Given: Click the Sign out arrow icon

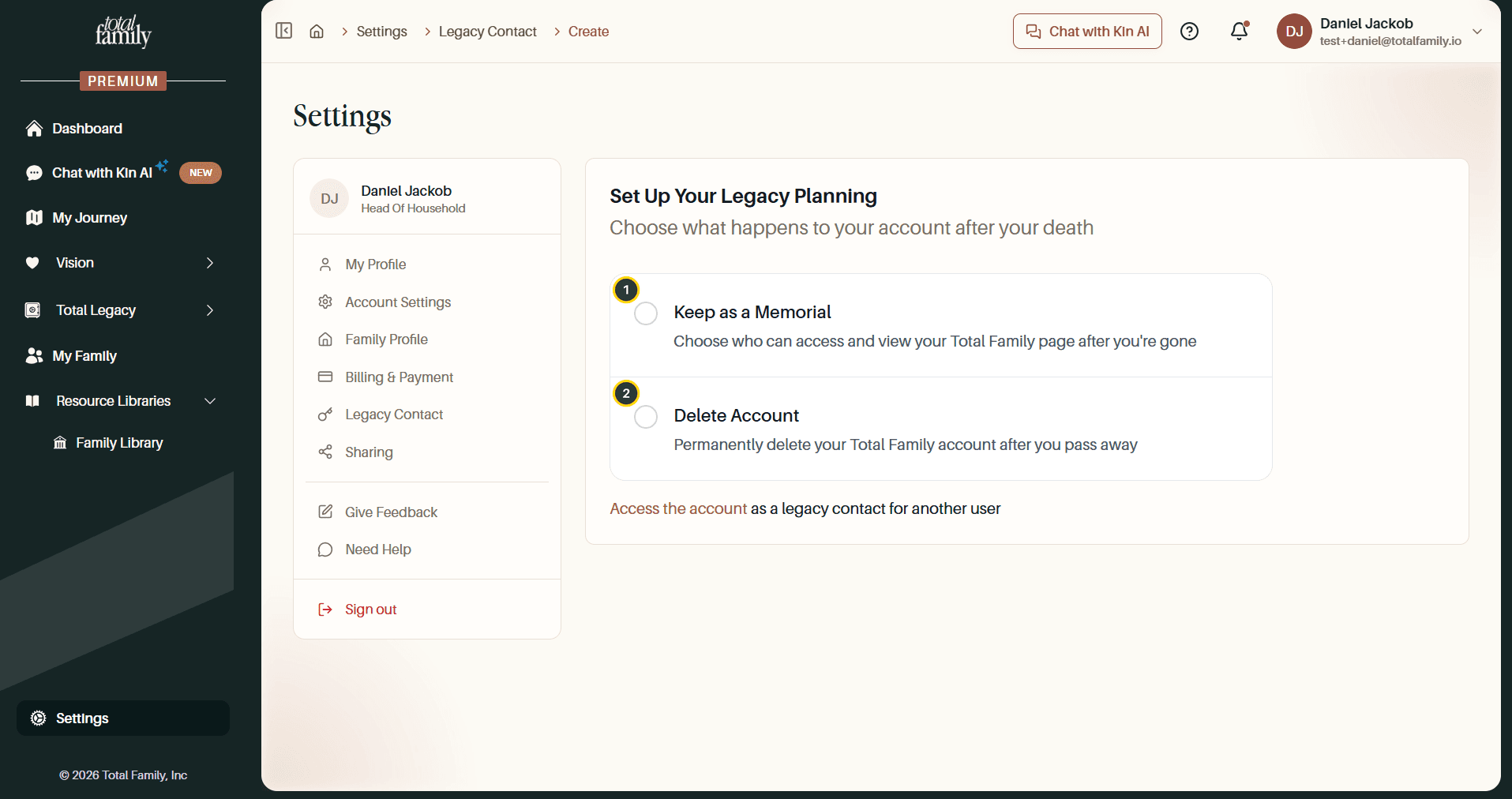Looking at the screenshot, I should [325, 610].
